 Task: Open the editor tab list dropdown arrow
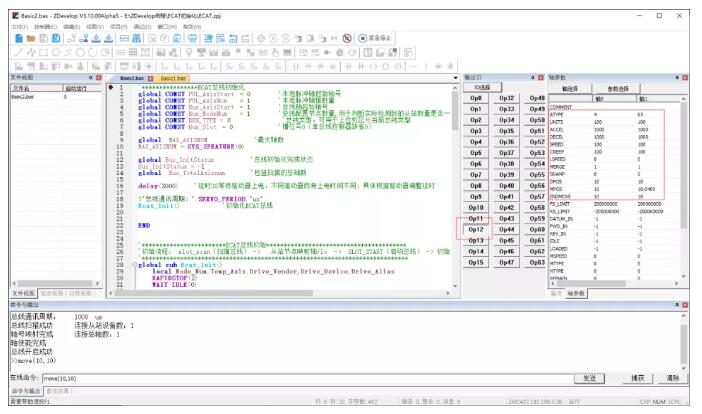tap(455, 78)
